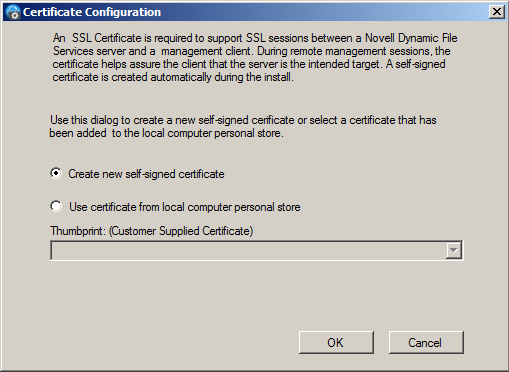Screen dimensions: 509x372
Task: Click the 'Use this dialog to create' instruction text
Action: click(x=243, y=126)
